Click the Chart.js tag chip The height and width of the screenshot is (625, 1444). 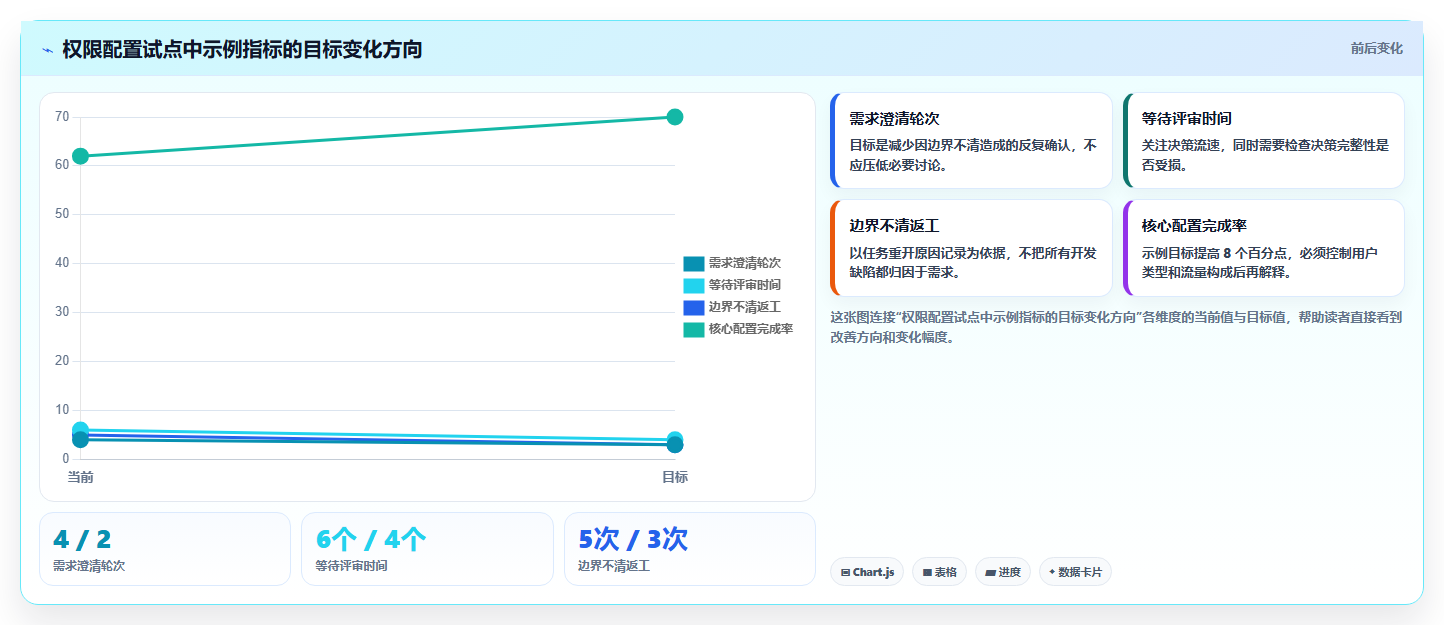(x=867, y=572)
